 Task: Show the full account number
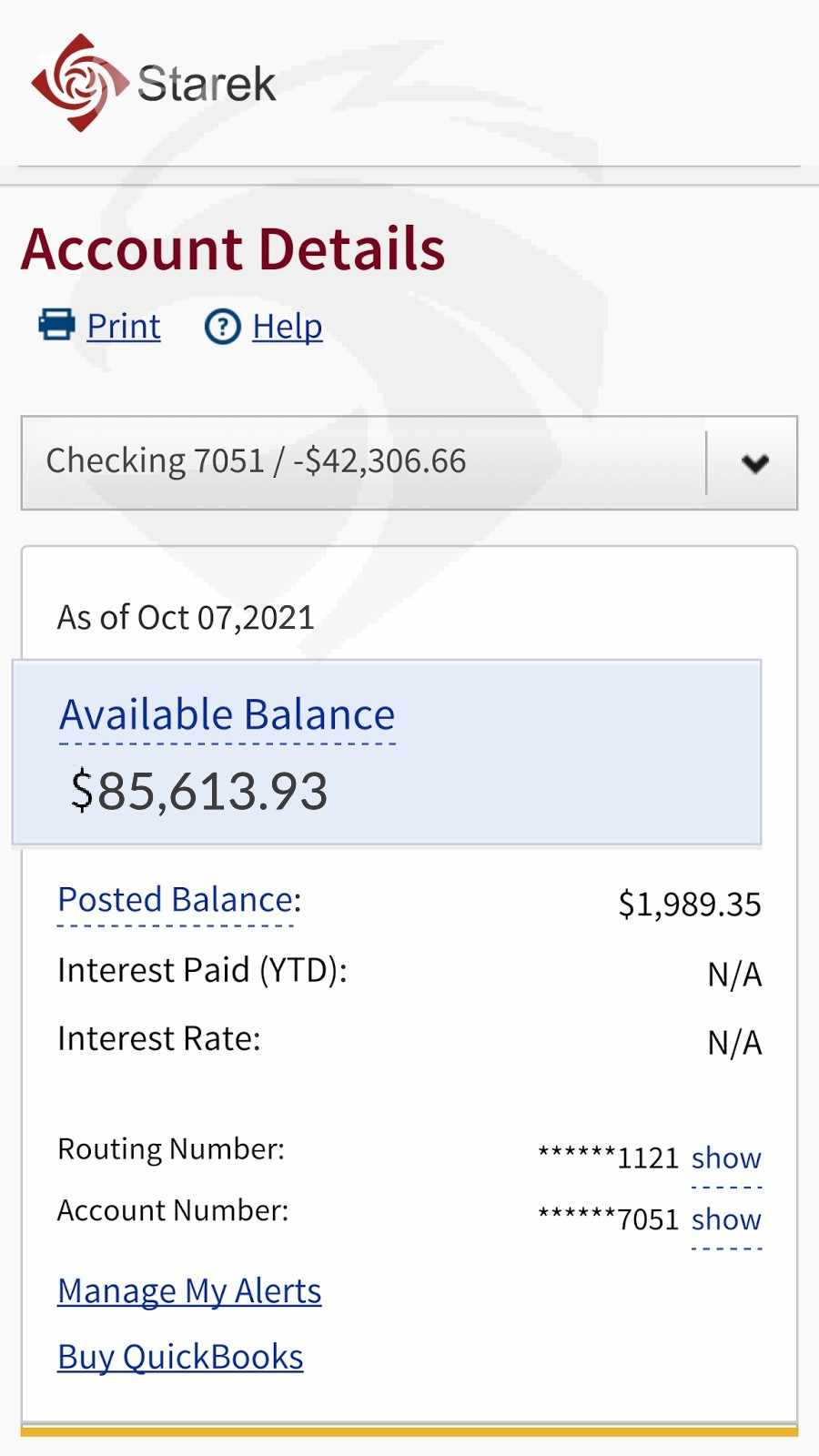tap(726, 1219)
